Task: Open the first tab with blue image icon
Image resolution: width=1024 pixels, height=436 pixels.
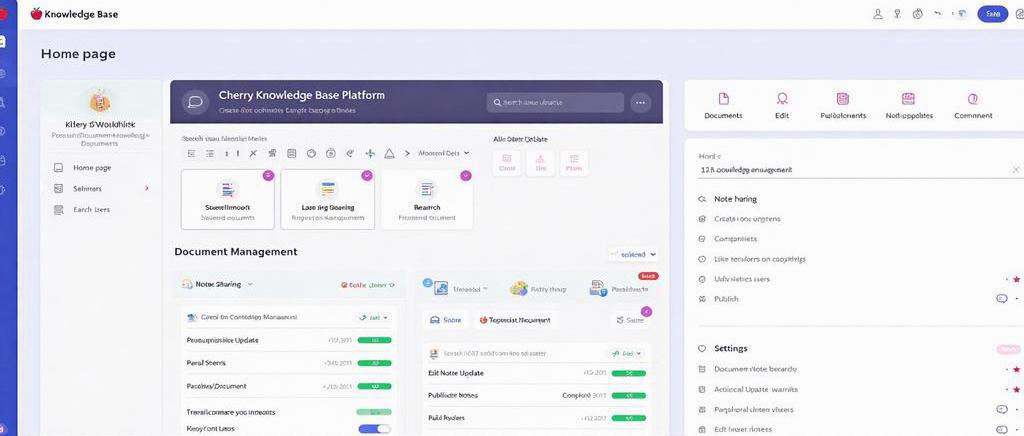Action: click(460, 288)
